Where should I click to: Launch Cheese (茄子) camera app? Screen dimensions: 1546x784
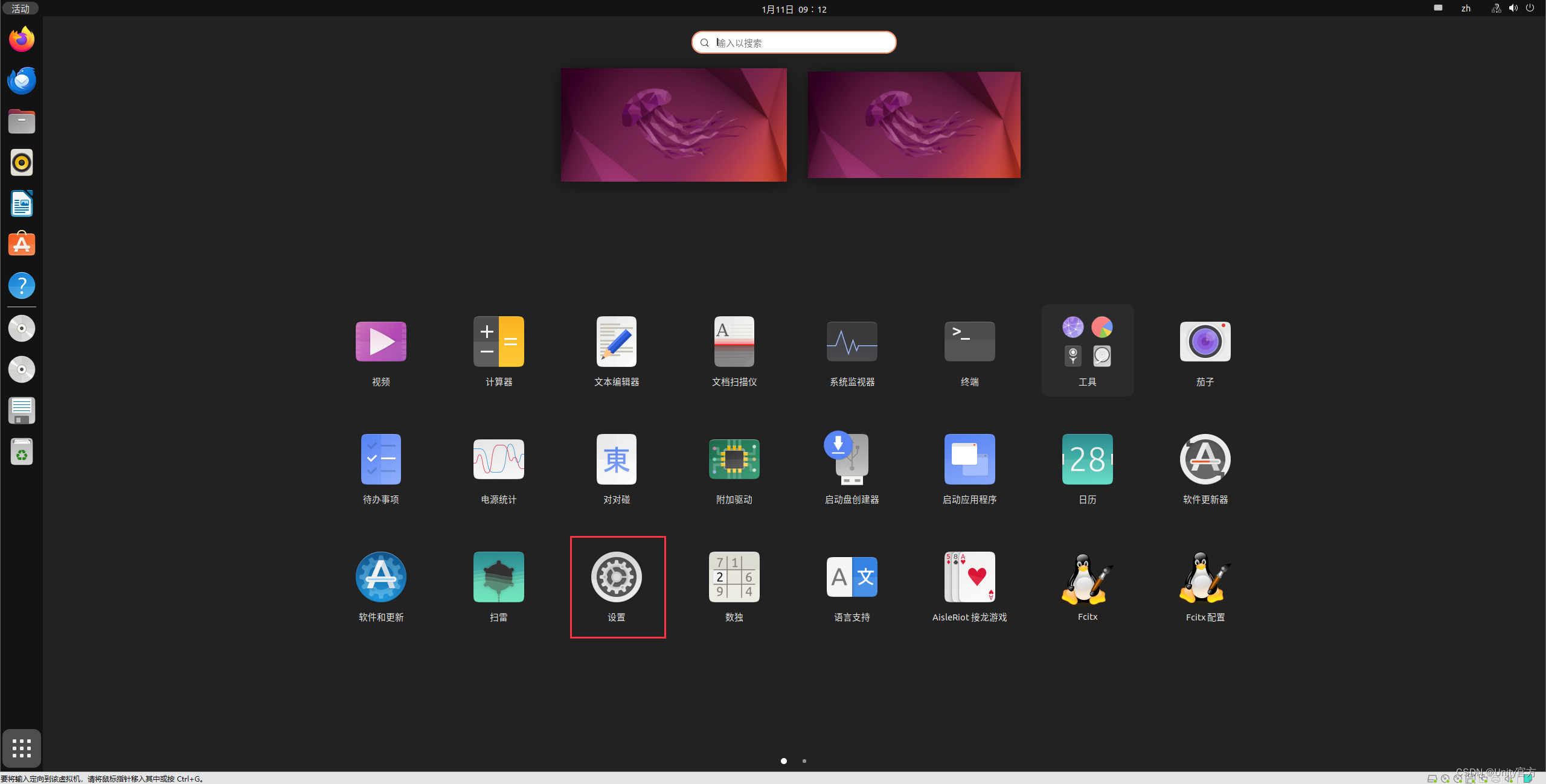point(1205,342)
